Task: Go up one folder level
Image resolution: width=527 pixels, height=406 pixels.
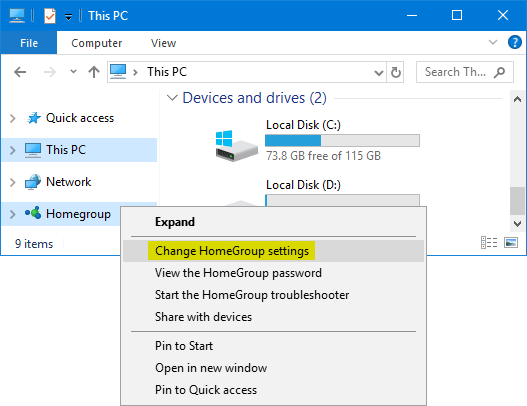Action: coord(94,72)
